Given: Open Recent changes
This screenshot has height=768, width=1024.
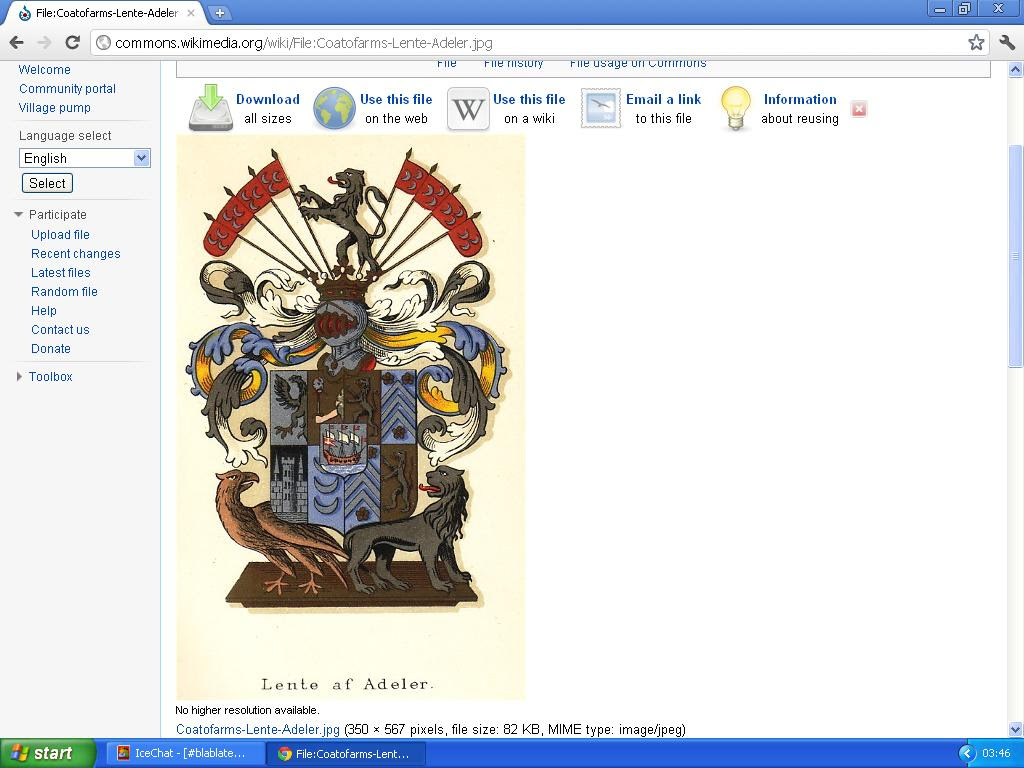Looking at the screenshot, I should point(76,253).
